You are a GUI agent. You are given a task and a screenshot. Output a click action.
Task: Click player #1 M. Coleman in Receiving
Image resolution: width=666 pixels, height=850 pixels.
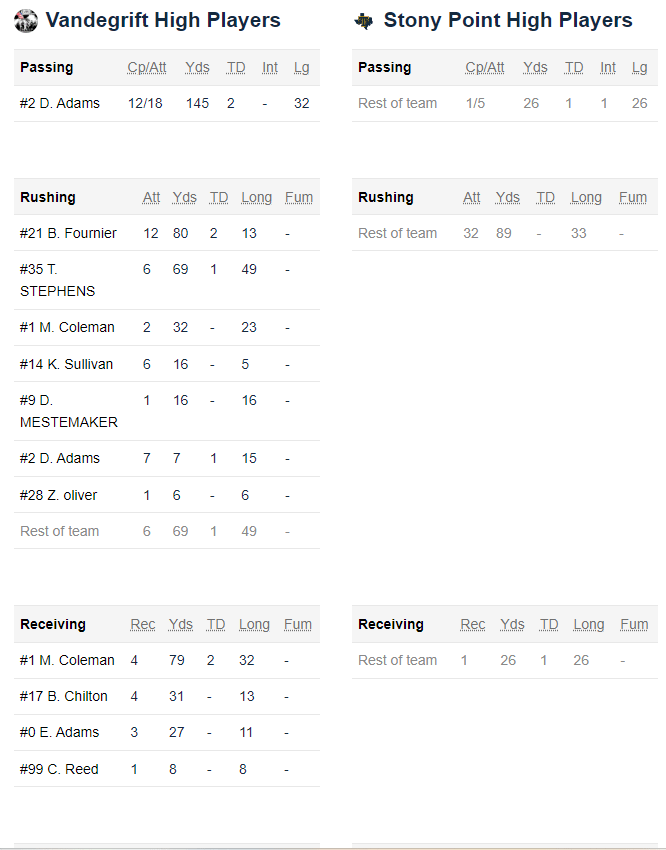click(67, 660)
